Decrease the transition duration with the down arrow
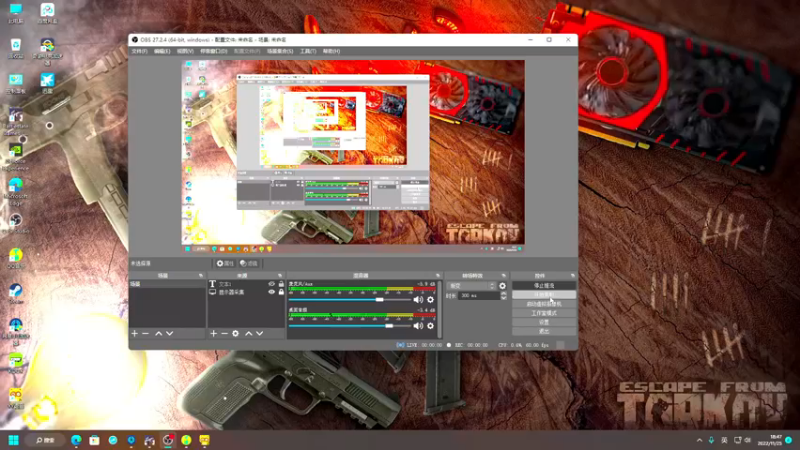The width and height of the screenshot is (800, 450). pos(504,298)
